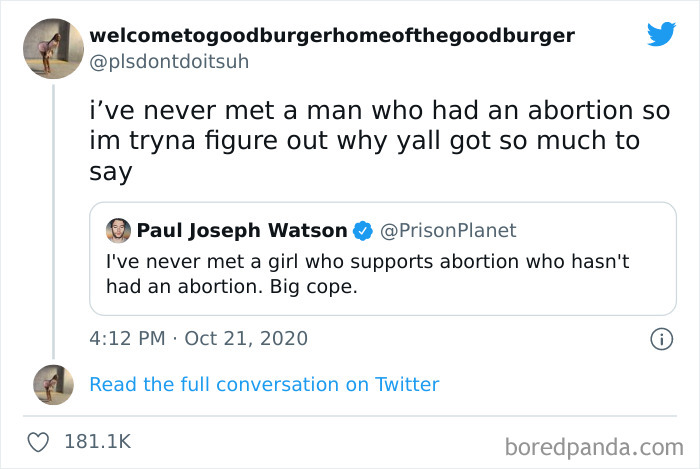700x469 pixels.
Task: Click the main tweet text about yall
Action: [x=379, y=141]
